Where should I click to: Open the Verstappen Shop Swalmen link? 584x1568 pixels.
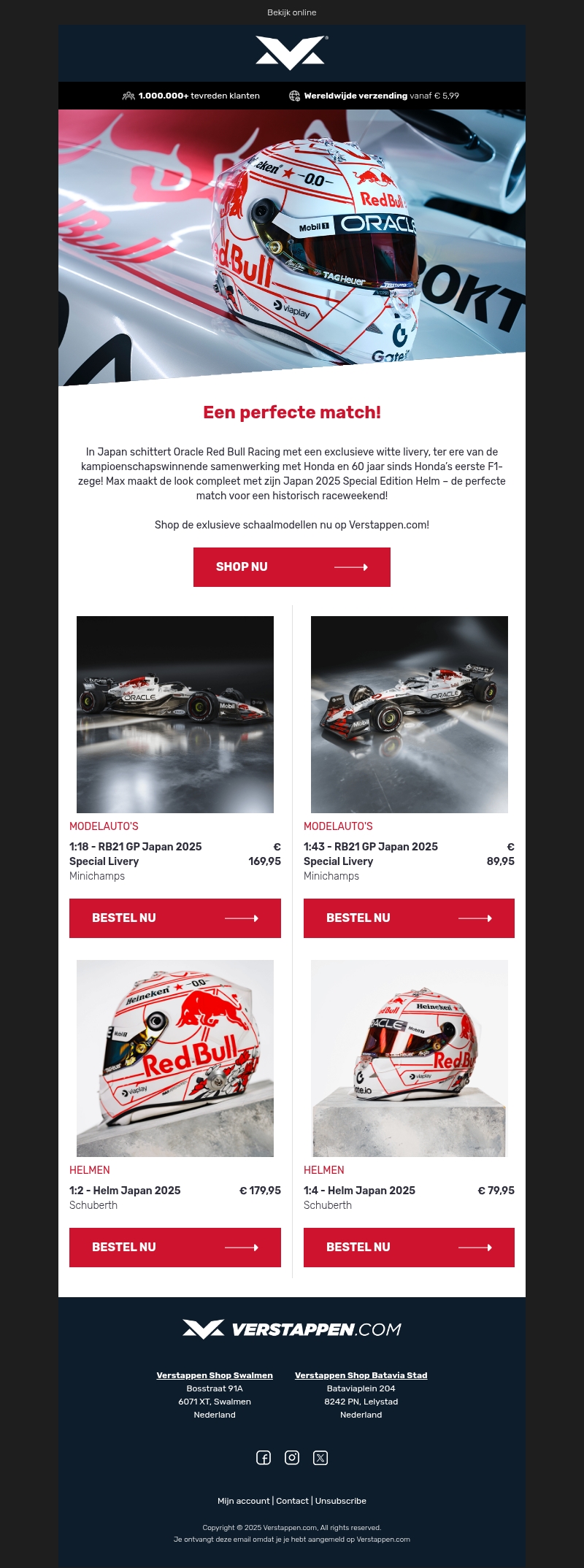tap(215, 1375)
